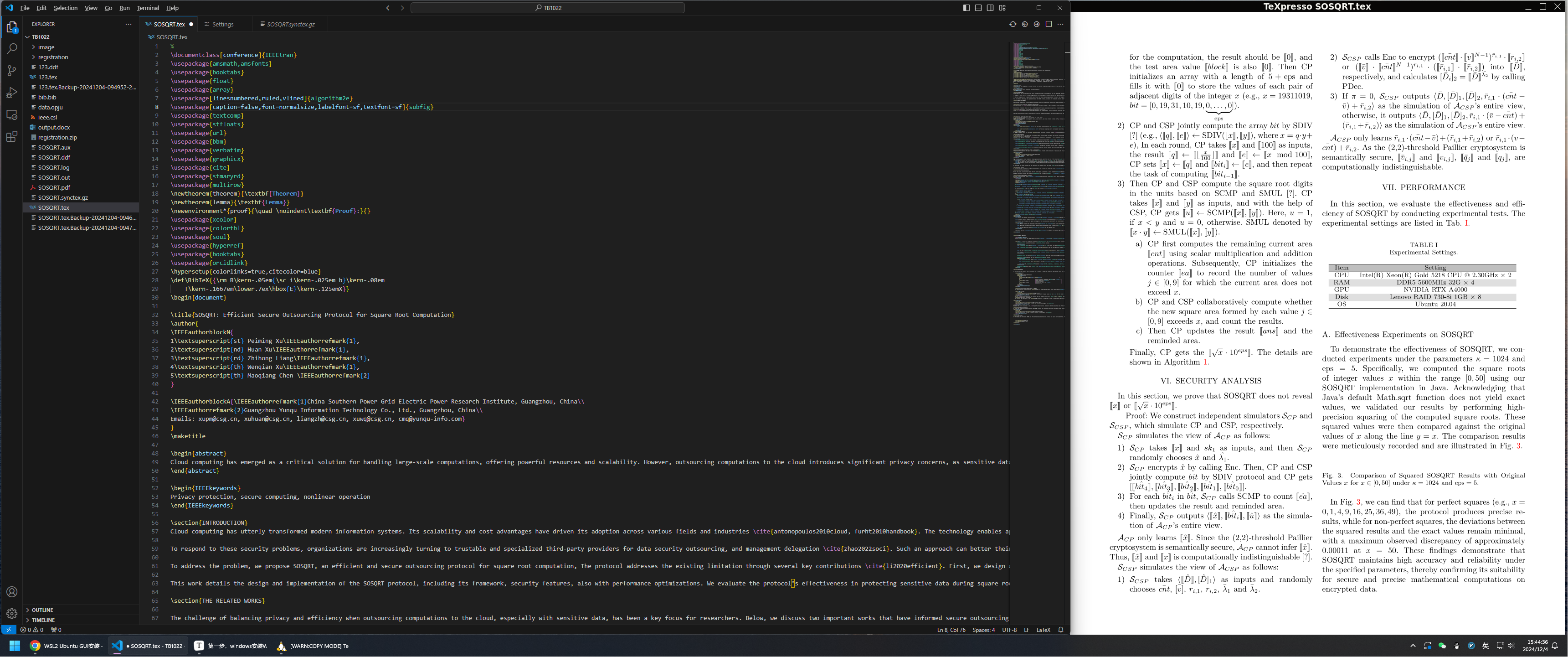Click the LaTeX language mode
The height and width of the screenshot is (657, 1568).
coord(1044,630)
